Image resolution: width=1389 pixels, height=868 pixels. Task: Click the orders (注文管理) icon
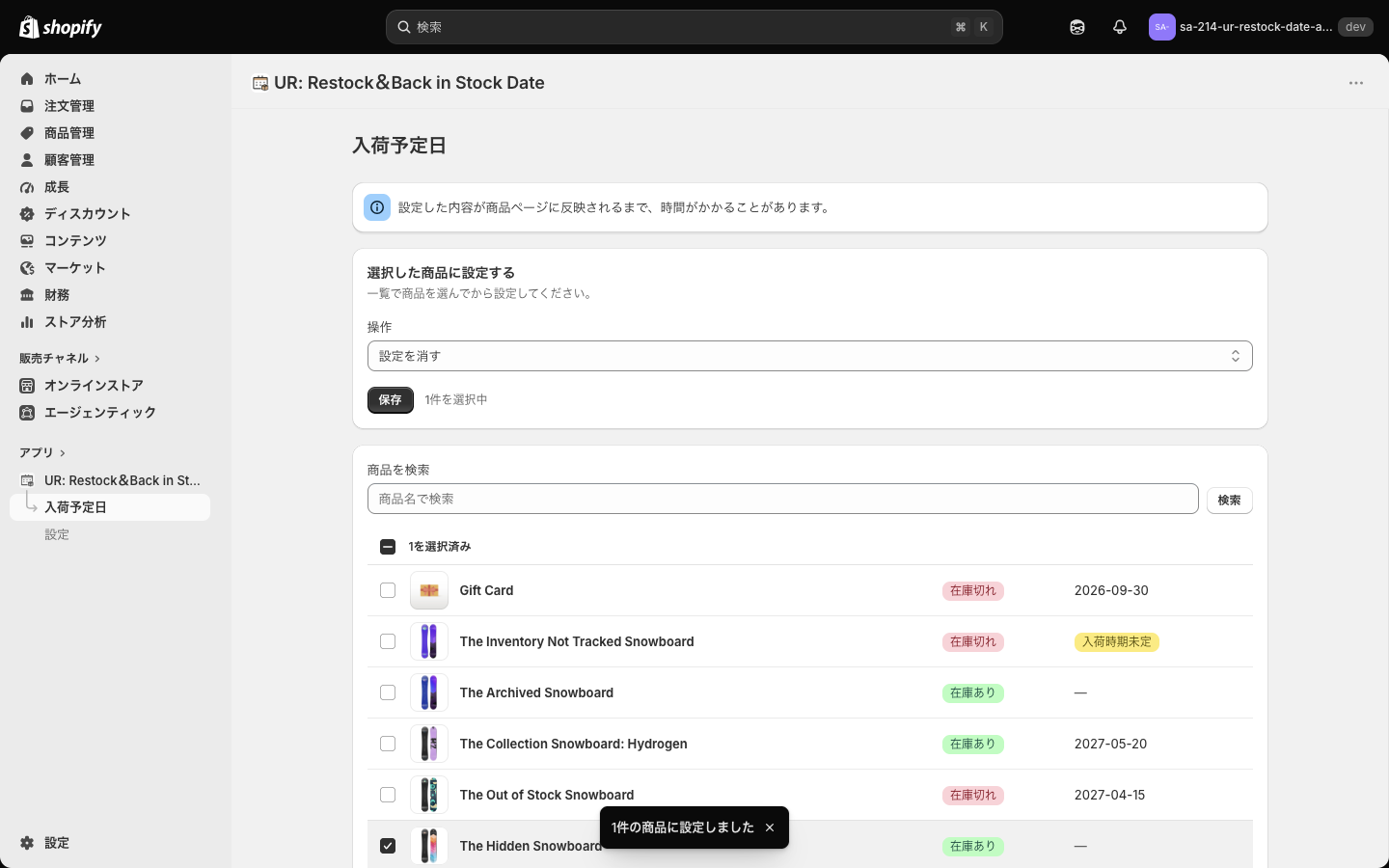tap(27, 106)
